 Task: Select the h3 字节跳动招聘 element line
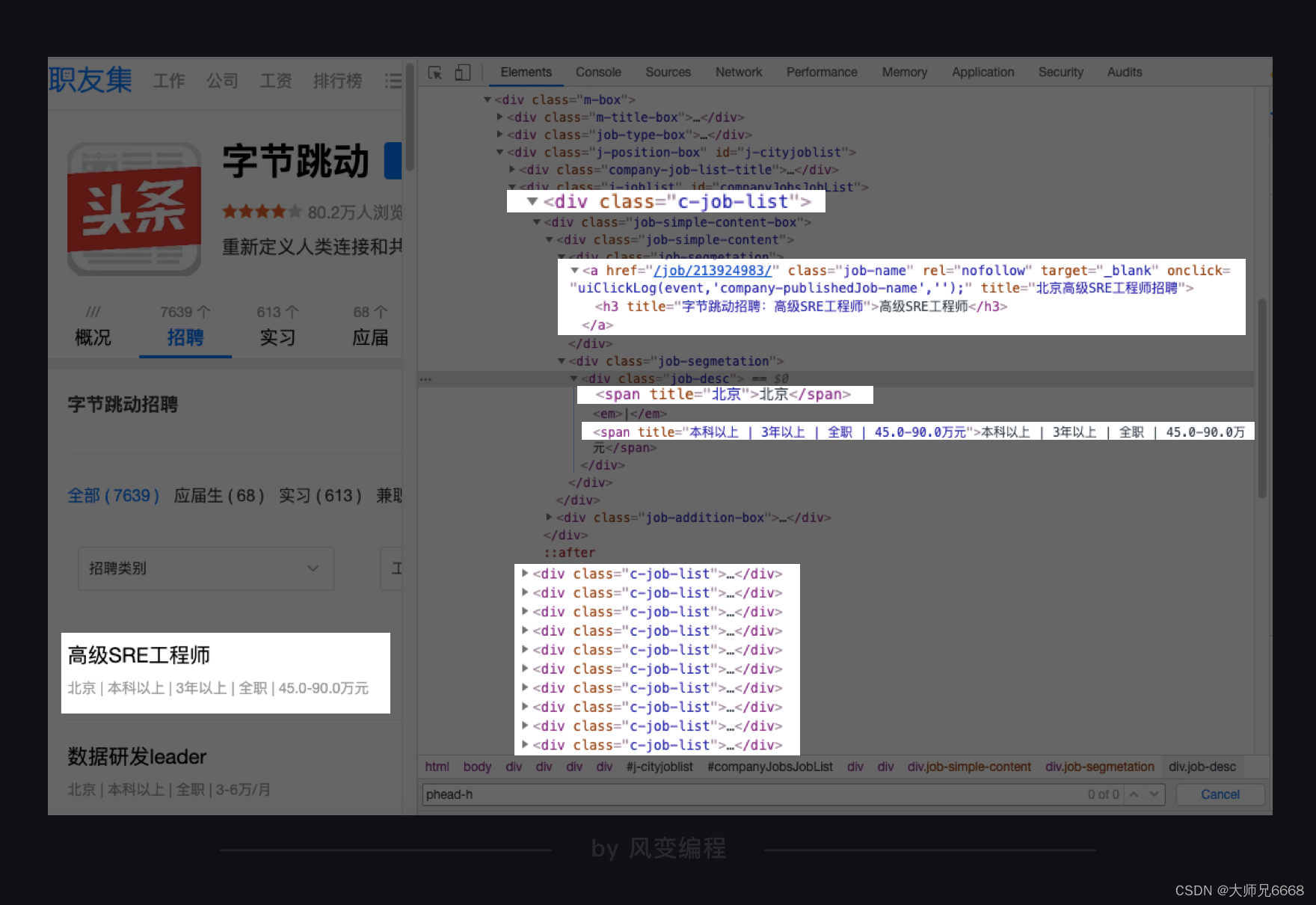coord(801,307)
